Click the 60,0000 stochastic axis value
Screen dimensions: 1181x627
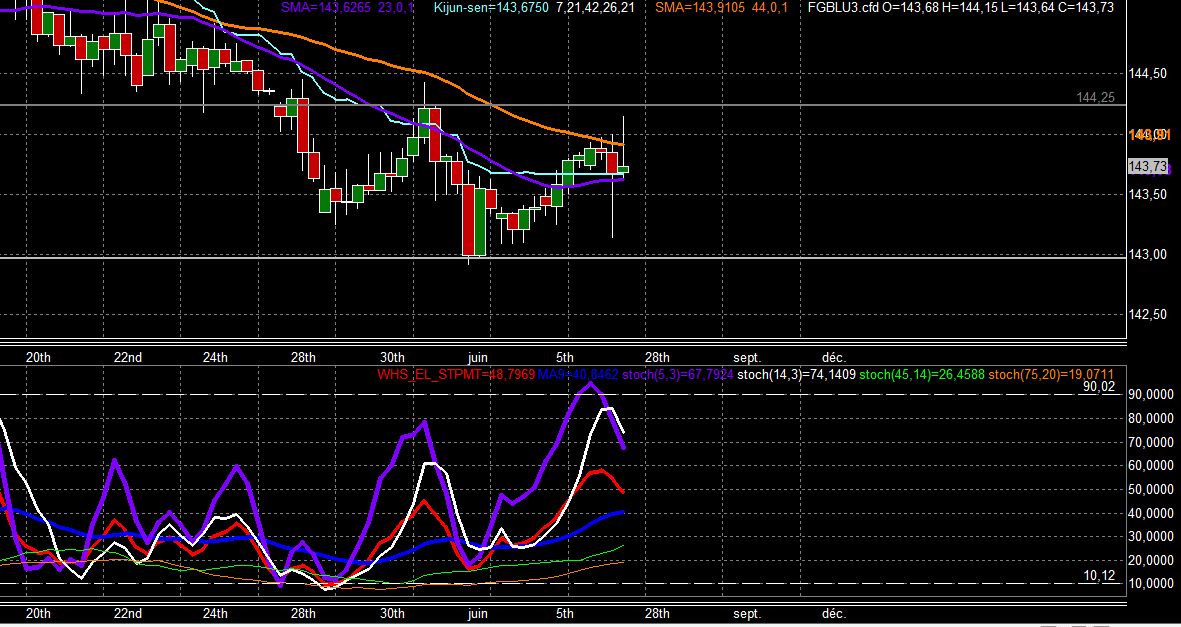pyautogui.click(x=1149, y=466)
